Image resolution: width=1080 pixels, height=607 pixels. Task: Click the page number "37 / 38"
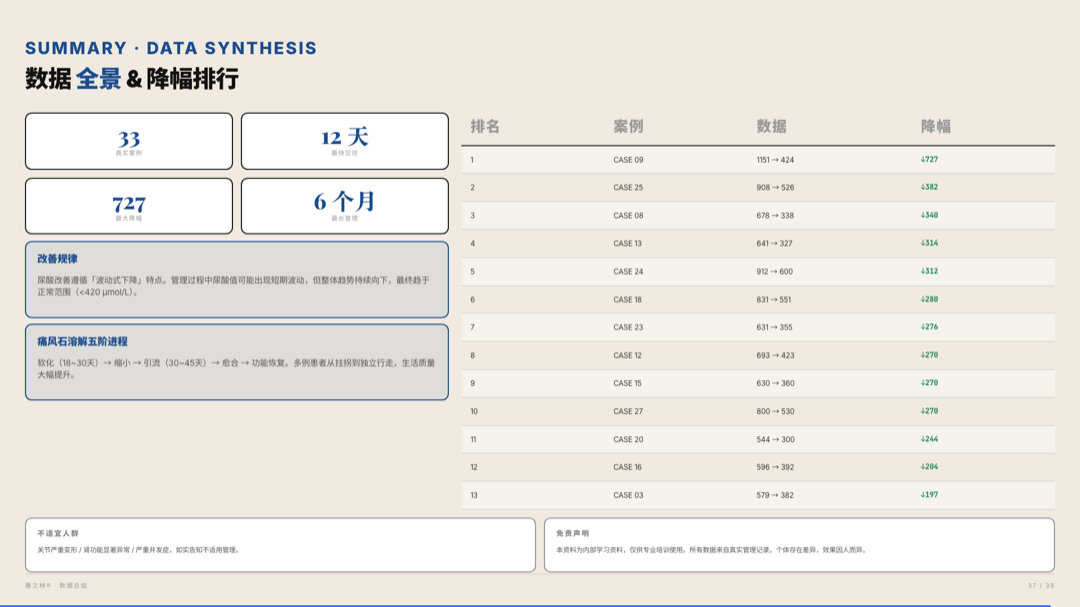1041,586
